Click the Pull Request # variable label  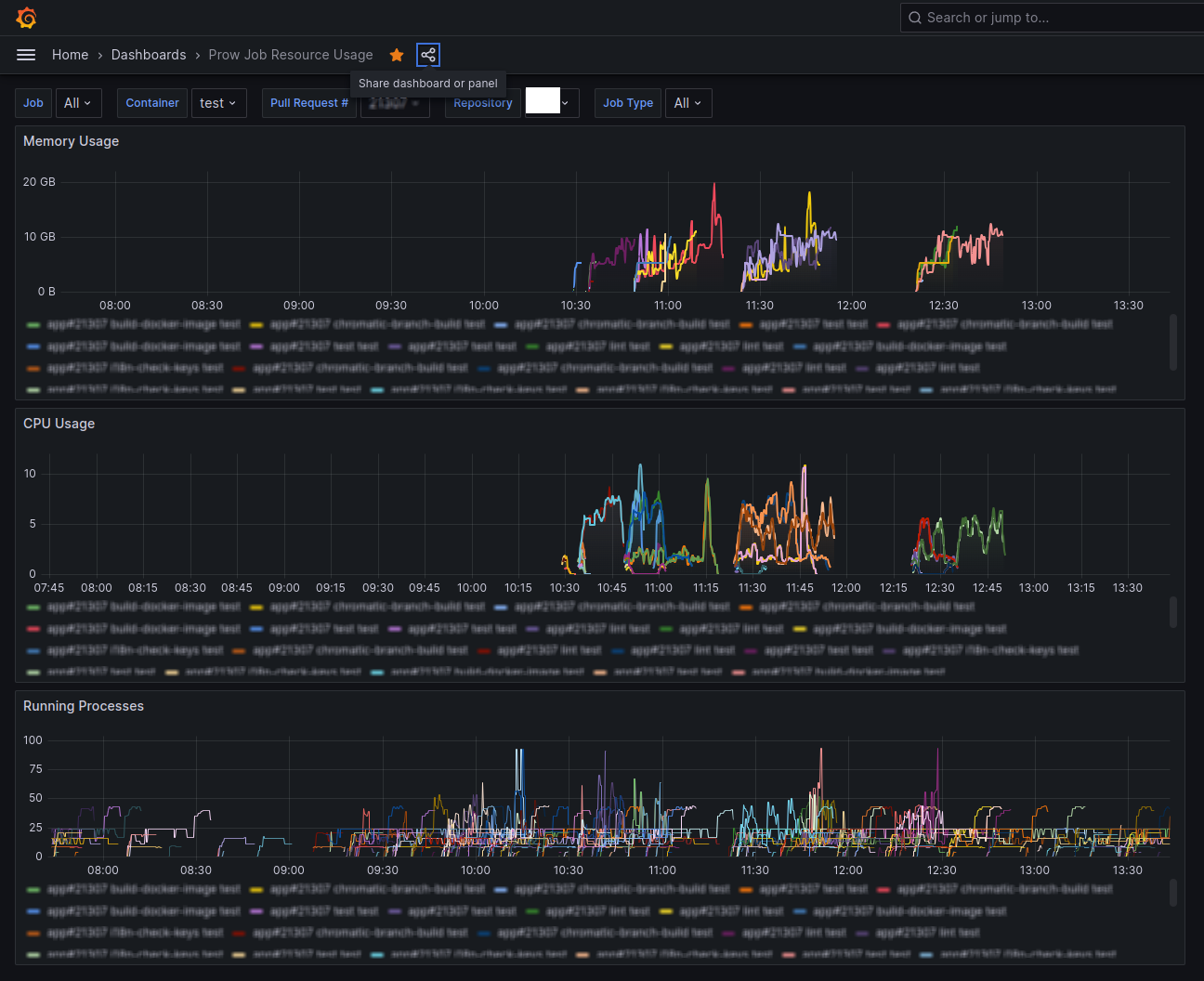[309, 103]
